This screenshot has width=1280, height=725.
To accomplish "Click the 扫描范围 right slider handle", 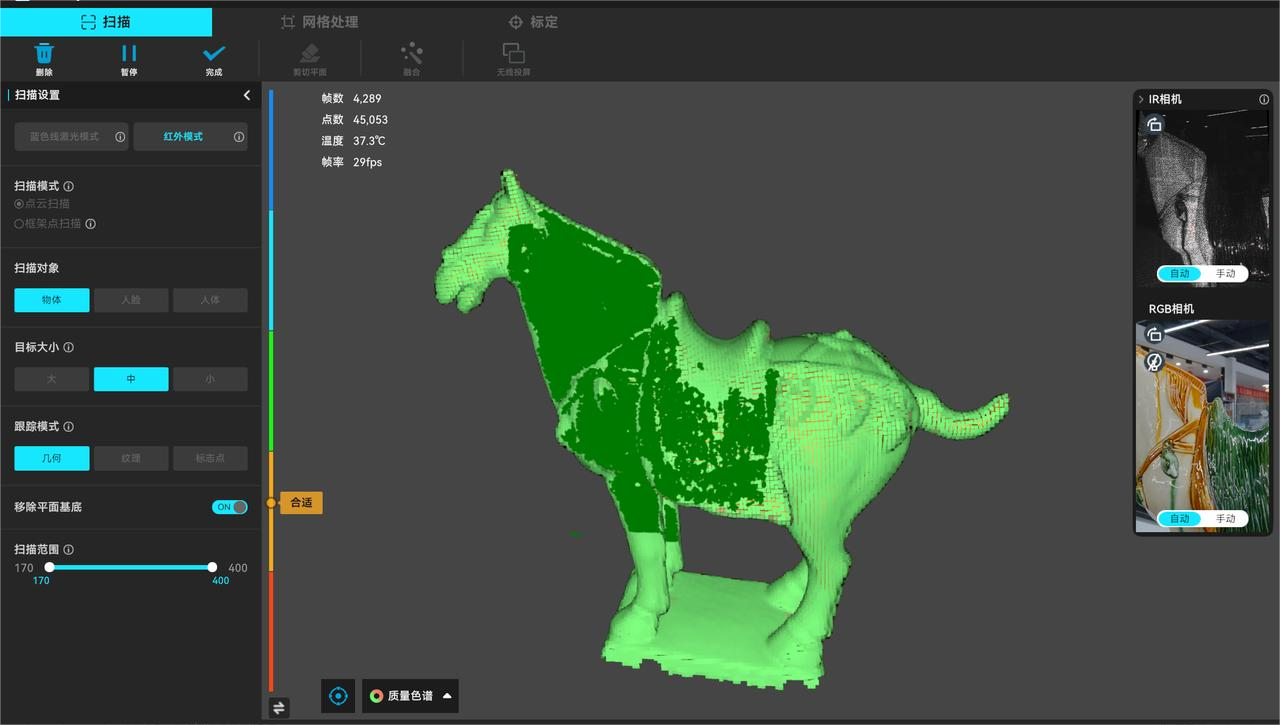I will click(212, 567).
